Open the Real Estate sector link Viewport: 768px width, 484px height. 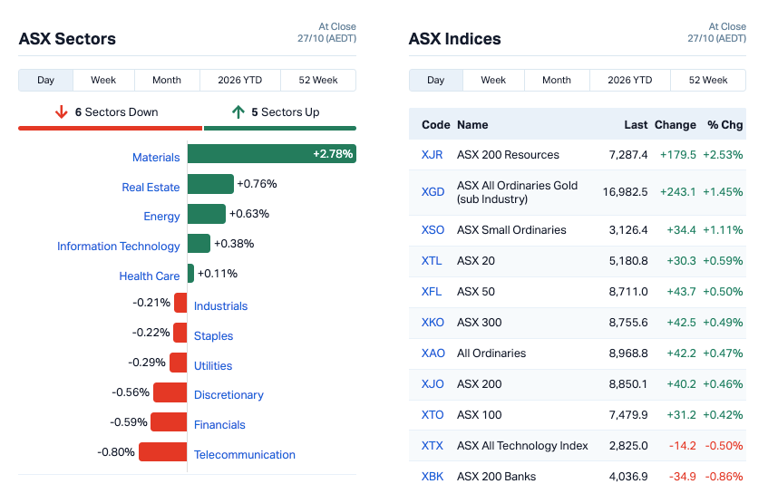(x=150, y=187)
